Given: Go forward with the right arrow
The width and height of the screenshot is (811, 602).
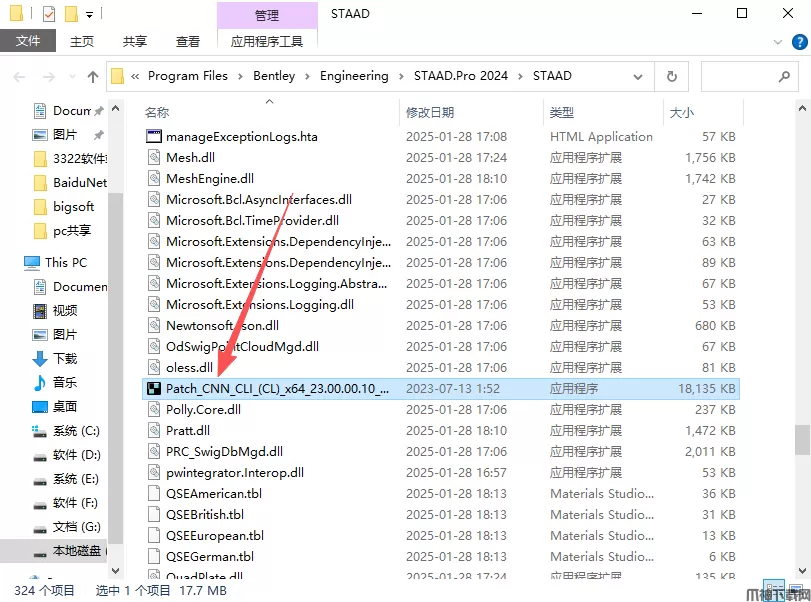Looking at the screenshot, I should (x=49, y=77).
